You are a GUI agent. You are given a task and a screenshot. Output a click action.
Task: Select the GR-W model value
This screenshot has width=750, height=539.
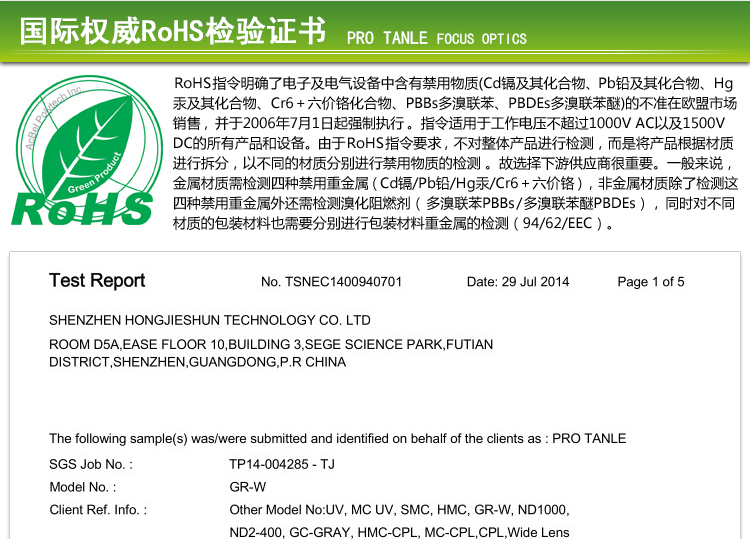(248, 487)
